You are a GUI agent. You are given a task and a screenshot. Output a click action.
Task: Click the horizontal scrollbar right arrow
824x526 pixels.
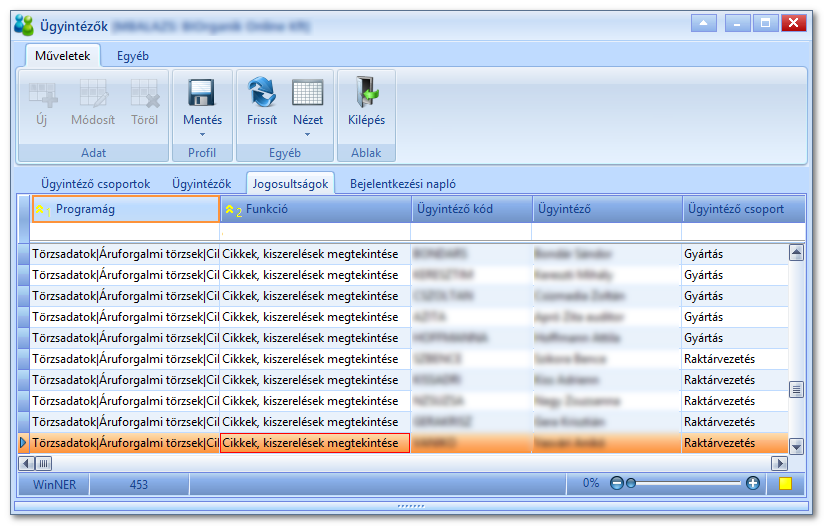click(779, 463)
